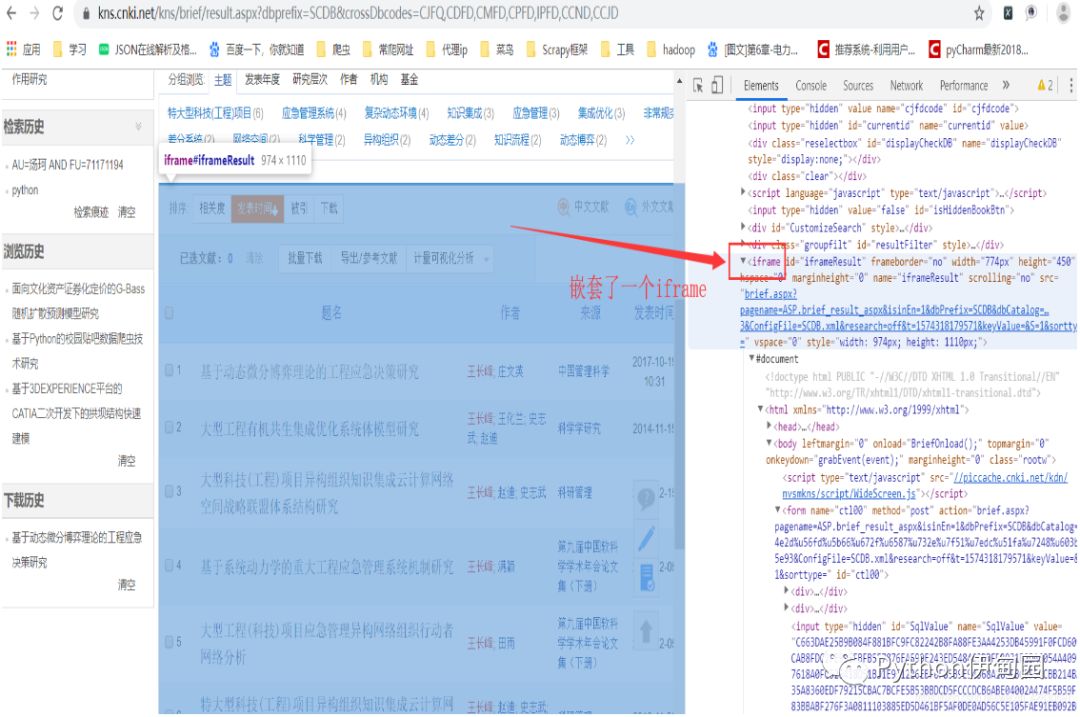Open the 常用网址 bookmarks folder
Image resolution: width=1080 pixels, height=717 pixels.
coord(388,49)
